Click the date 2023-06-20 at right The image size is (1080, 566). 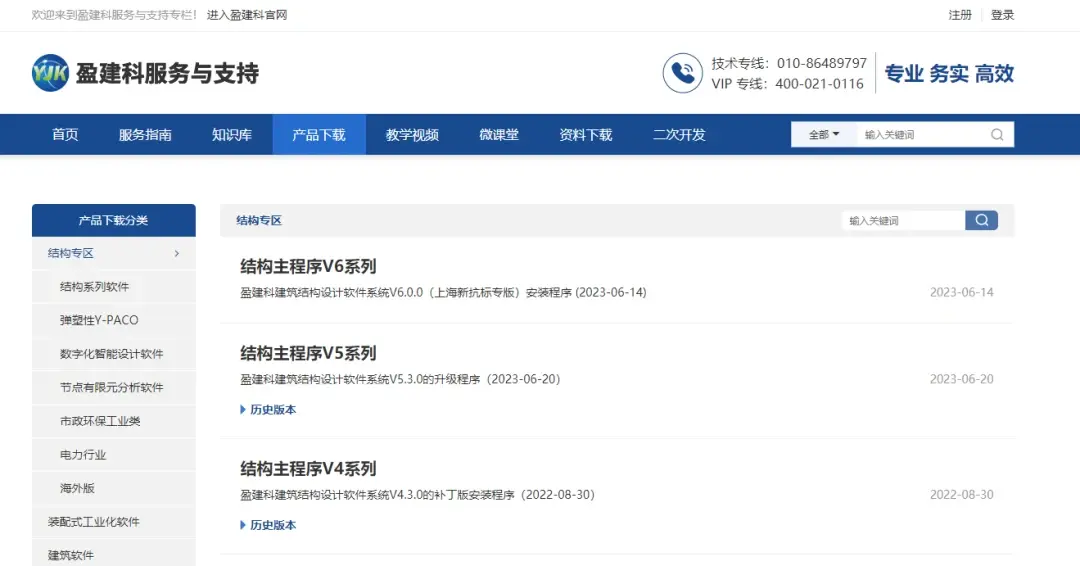tap(962, 379)
